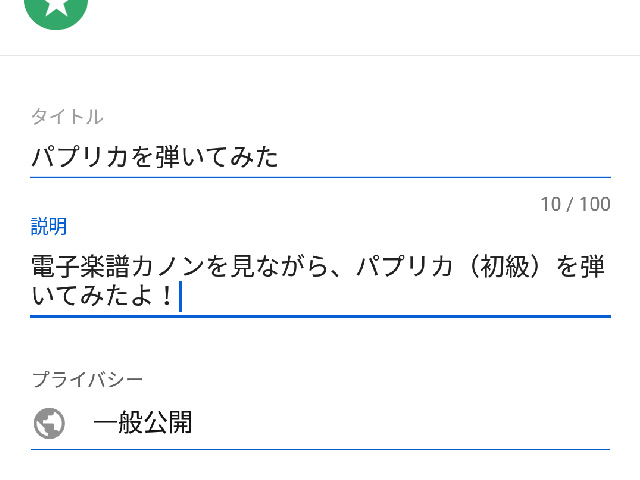Image resolution: width=640 pixels, height=480 pixels.
Task: Click empty space right of 一般公開 row
Action: pyautogui.click(x=400, y=422)
